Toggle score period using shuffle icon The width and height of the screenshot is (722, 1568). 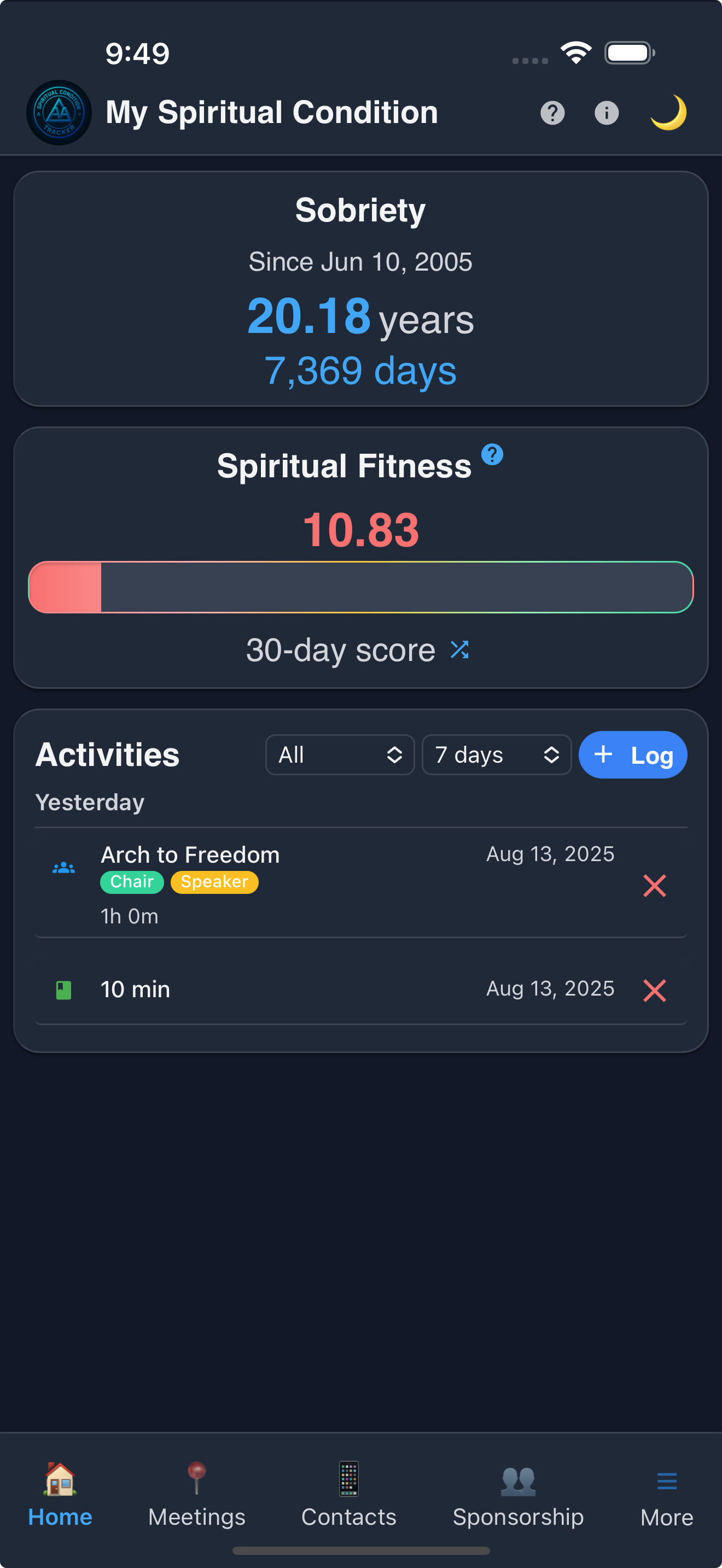(x=459, y=650)
